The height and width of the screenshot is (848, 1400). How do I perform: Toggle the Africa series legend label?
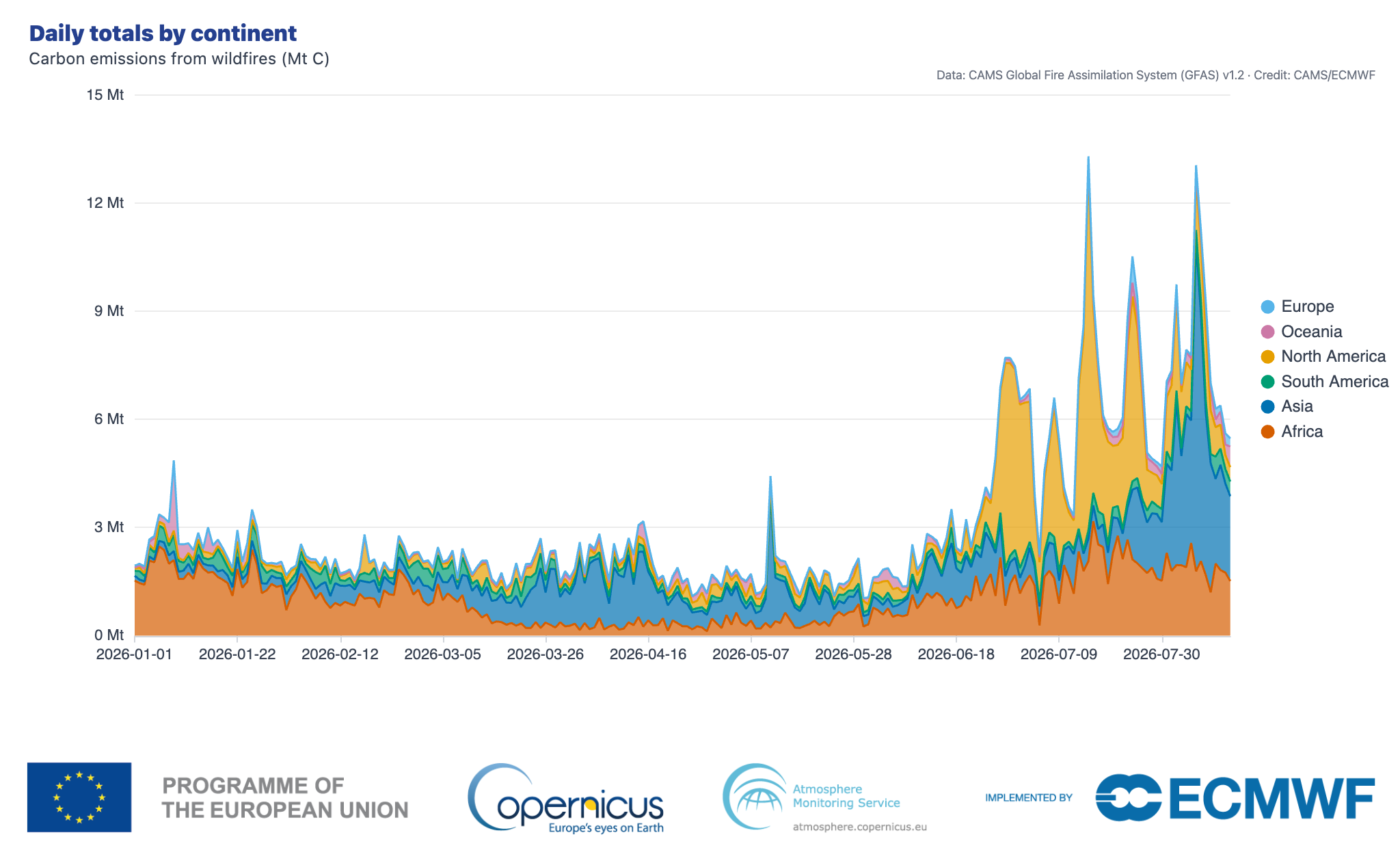click(x=1302, y=432)
